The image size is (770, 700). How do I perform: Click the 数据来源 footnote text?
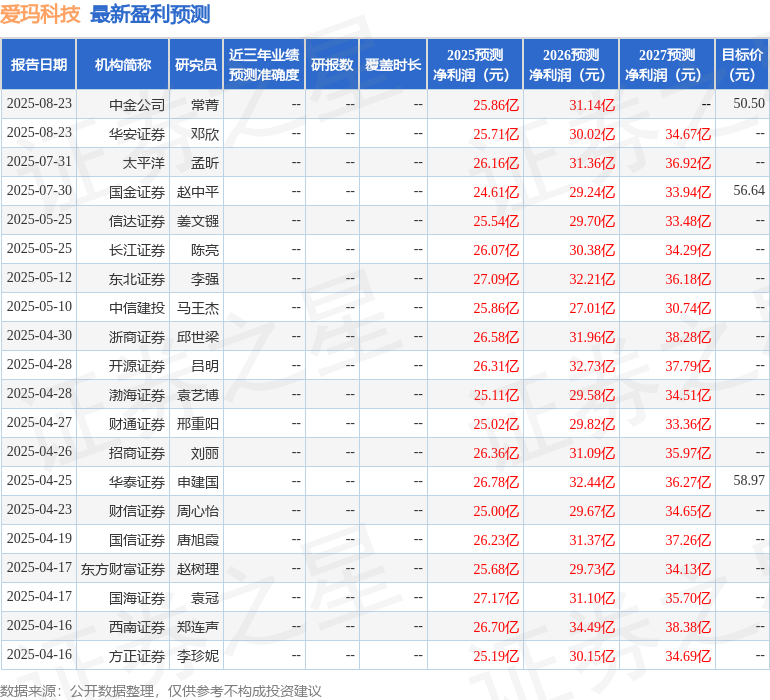(x=161, y=691)
